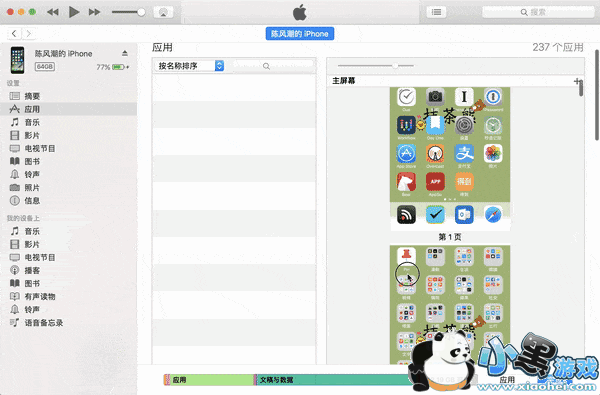
Task: Select the Overcast app icon
Action: pyautogui.click(x=435, y=153)
